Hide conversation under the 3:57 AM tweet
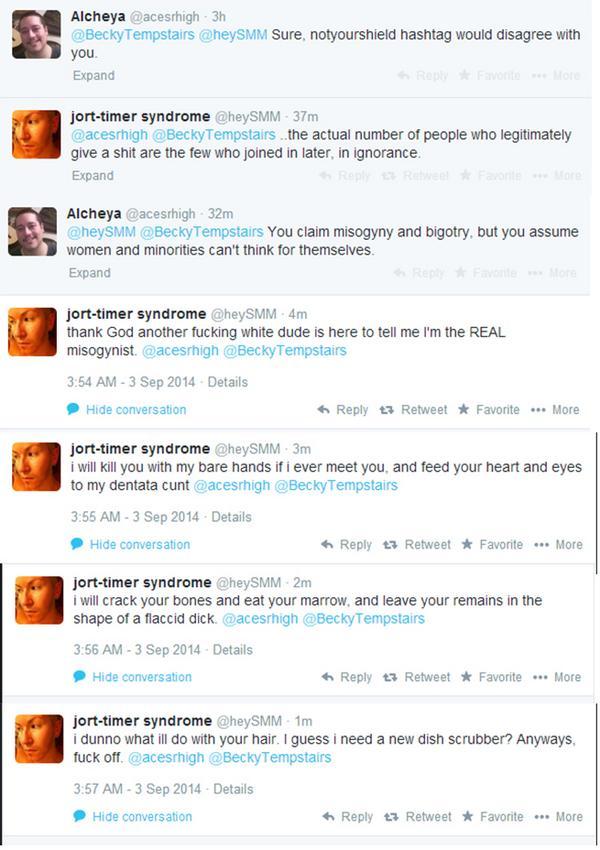Viewport: 600px width, 850px height. point(141,817)
